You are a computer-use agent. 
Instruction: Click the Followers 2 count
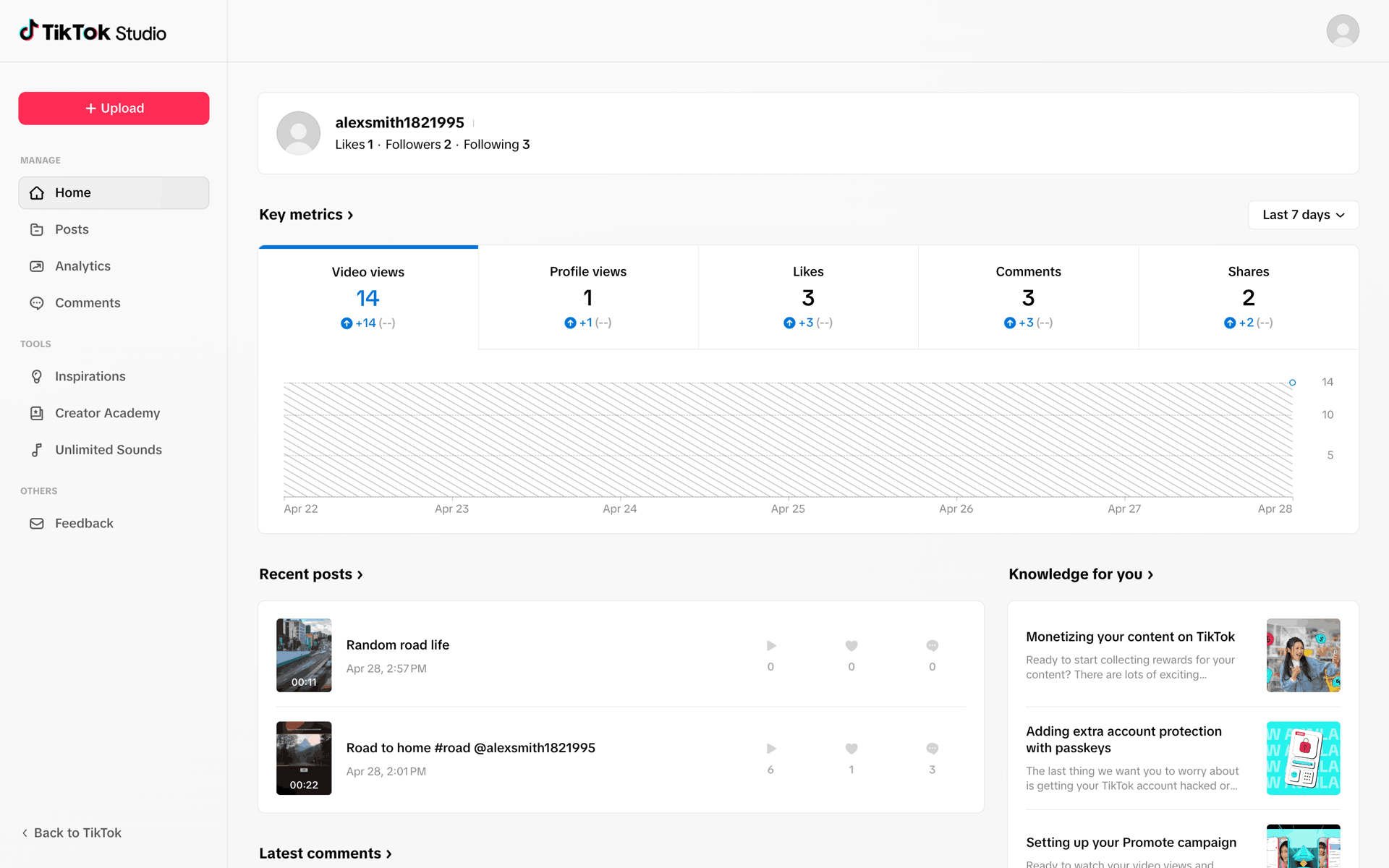pyautogui.click(x=418, y=145)
